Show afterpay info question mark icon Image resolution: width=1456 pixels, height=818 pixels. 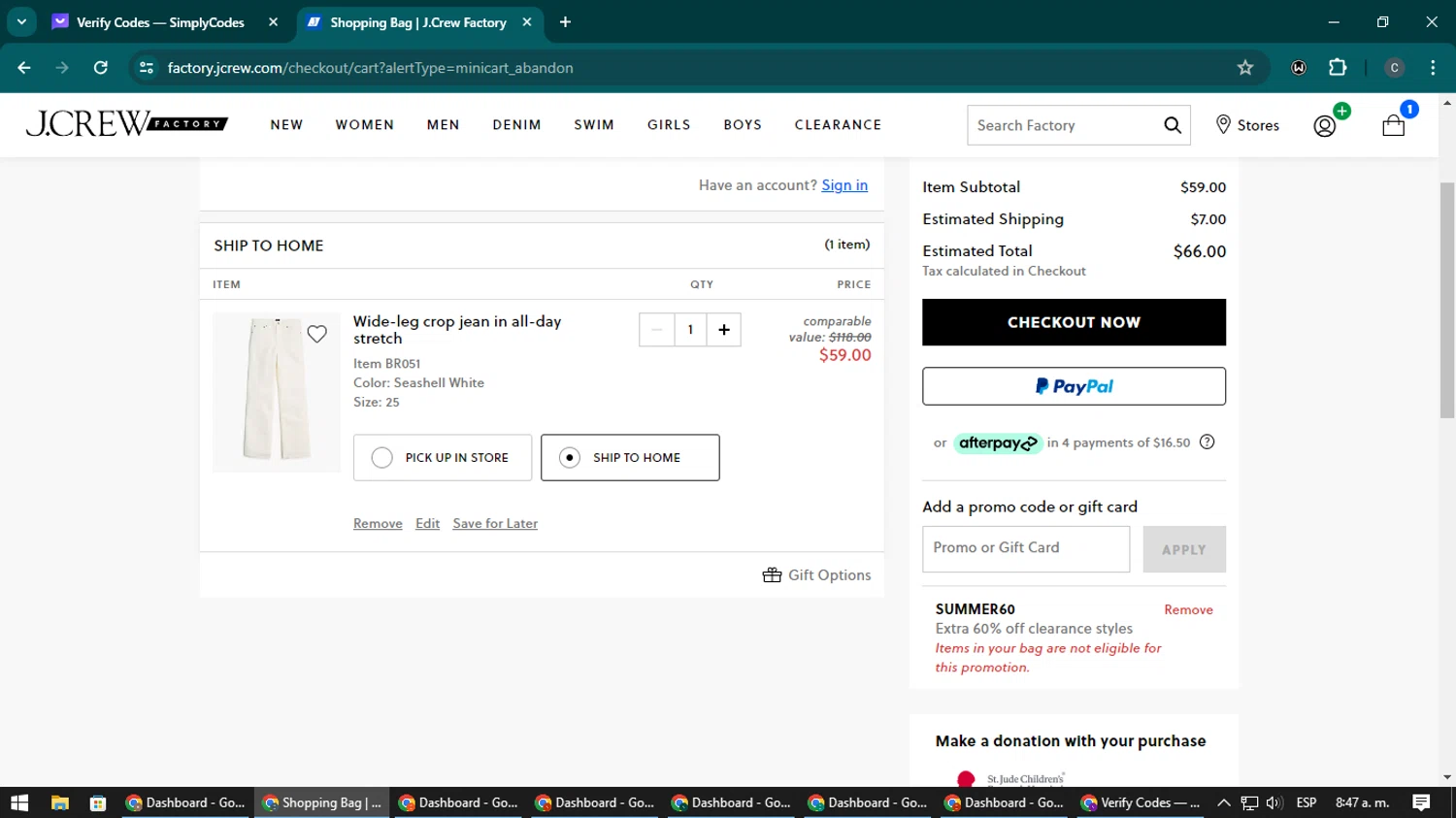click(1207, 442)
